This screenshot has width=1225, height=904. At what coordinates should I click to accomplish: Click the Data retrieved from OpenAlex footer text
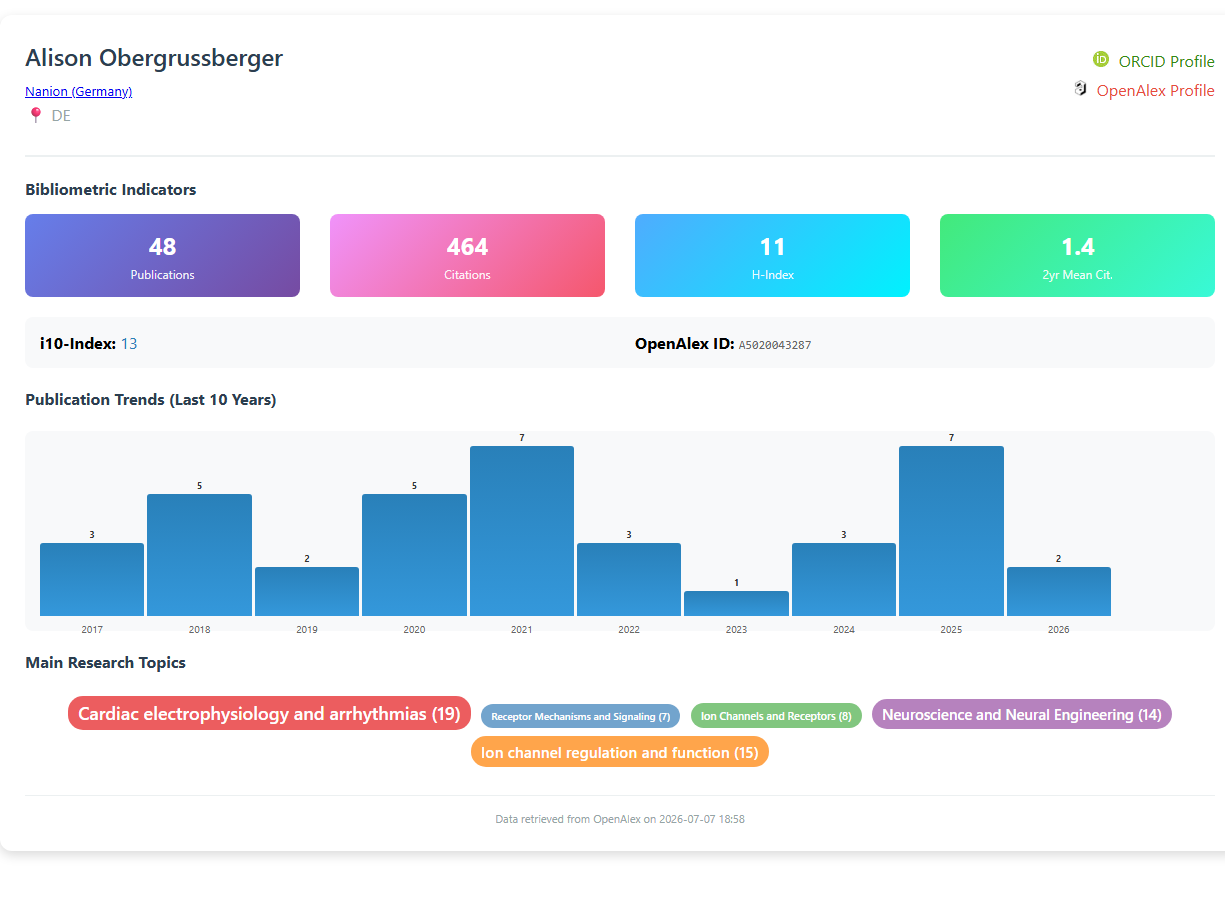(620, 819)
